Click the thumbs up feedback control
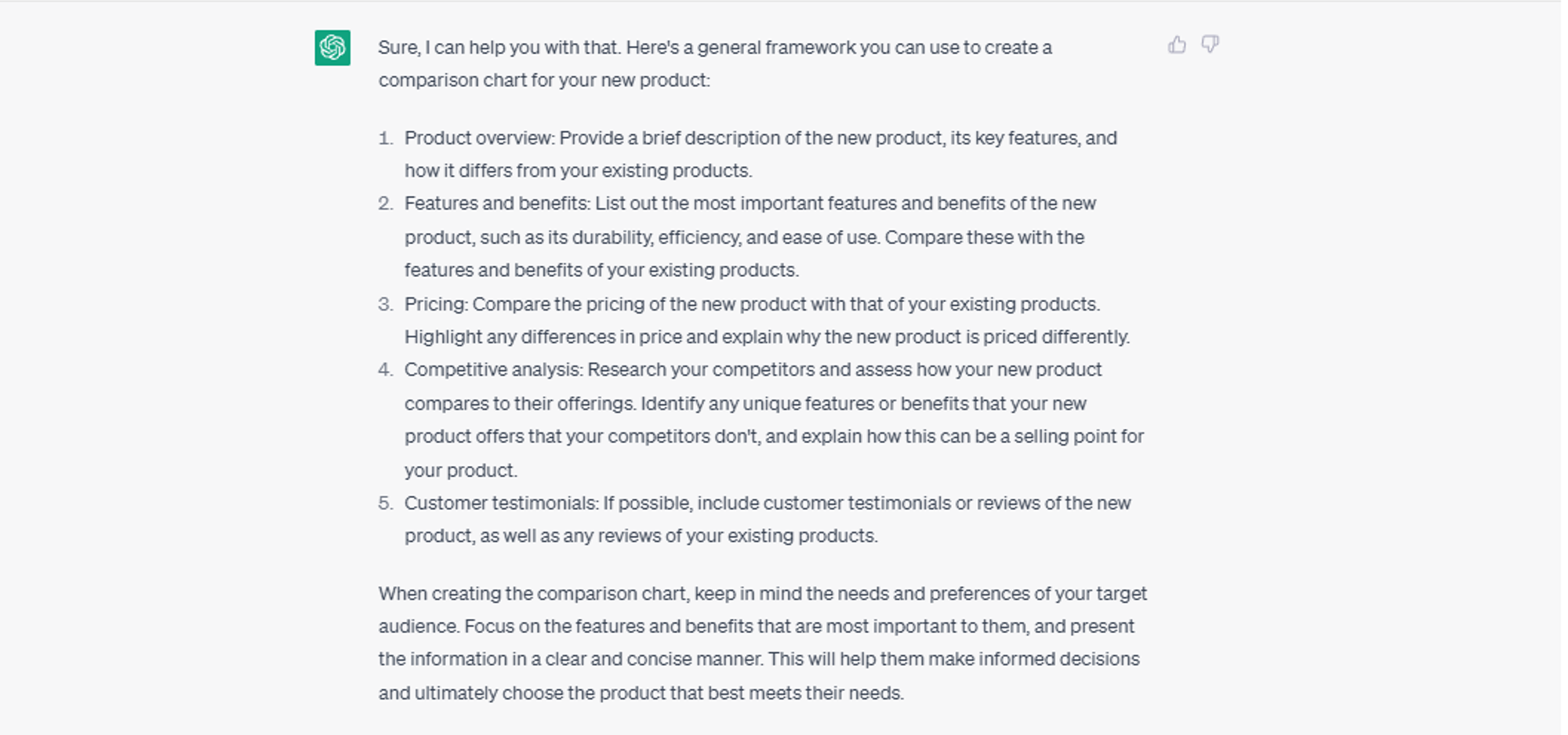The image size is (1568, 735). 1176,45
